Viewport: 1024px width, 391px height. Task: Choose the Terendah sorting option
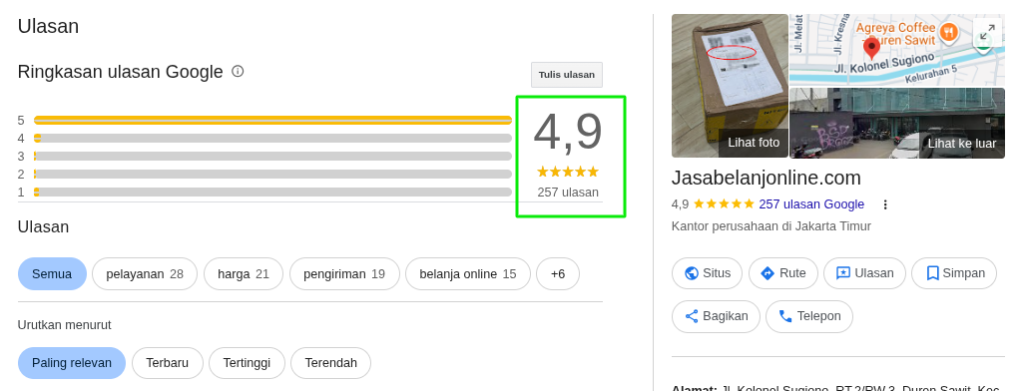(x=330, y=363)
